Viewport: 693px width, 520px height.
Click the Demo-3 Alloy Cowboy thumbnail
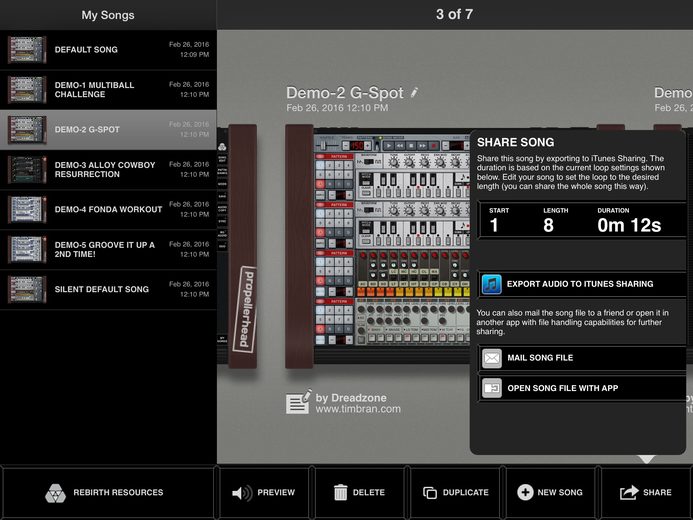(x=27, y=170)
